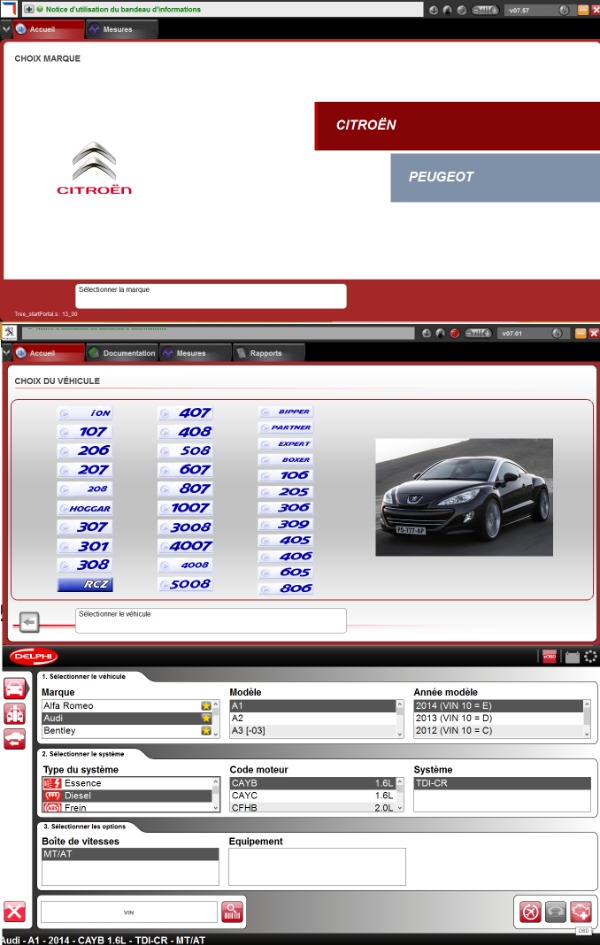Image resolution: width=600 pixels, height=945 pixels.
Task: Choose the Peugeot 207 model
Action: [85, 470]
